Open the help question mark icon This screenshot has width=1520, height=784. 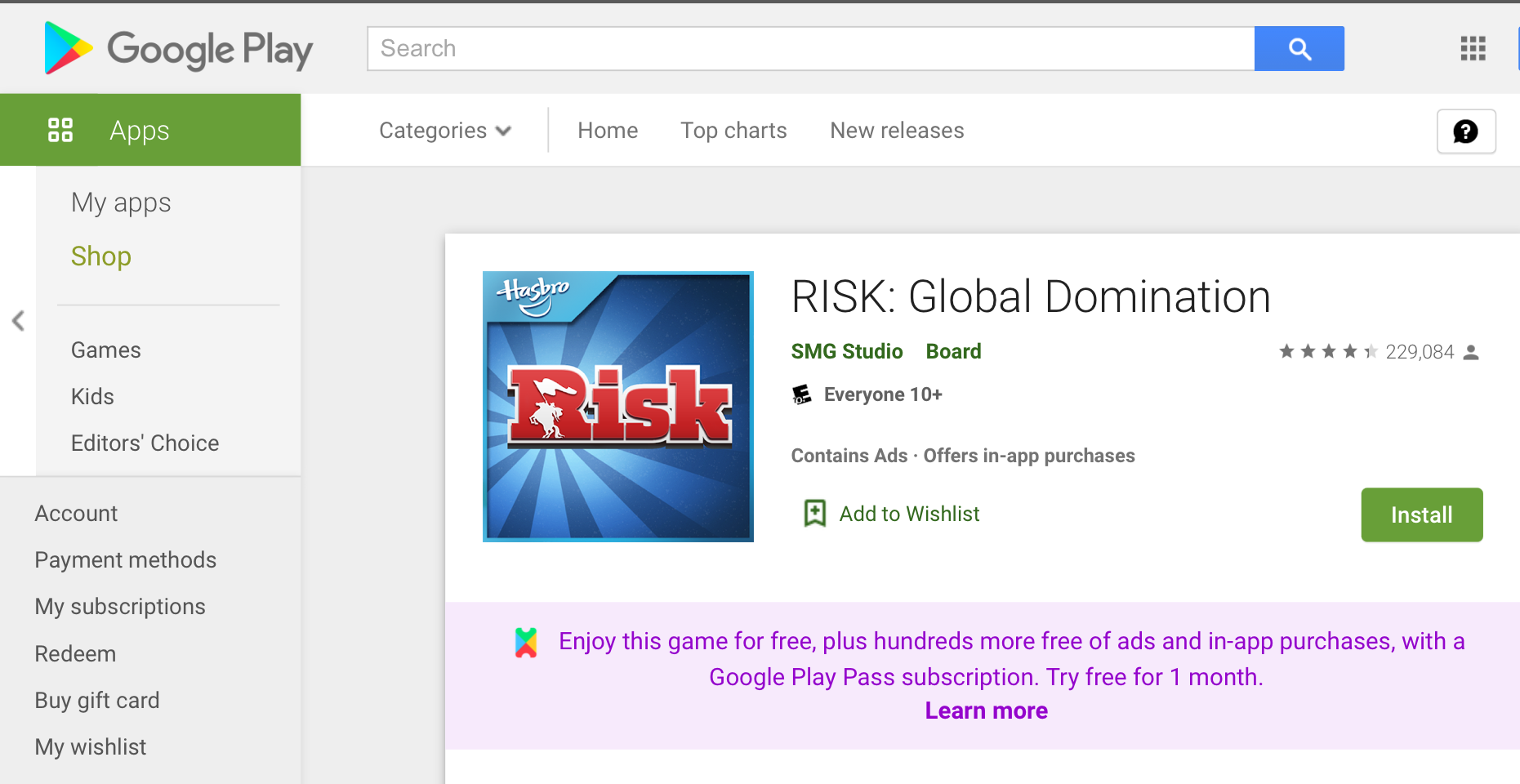pyautogui.click(x=1466, y=131)
